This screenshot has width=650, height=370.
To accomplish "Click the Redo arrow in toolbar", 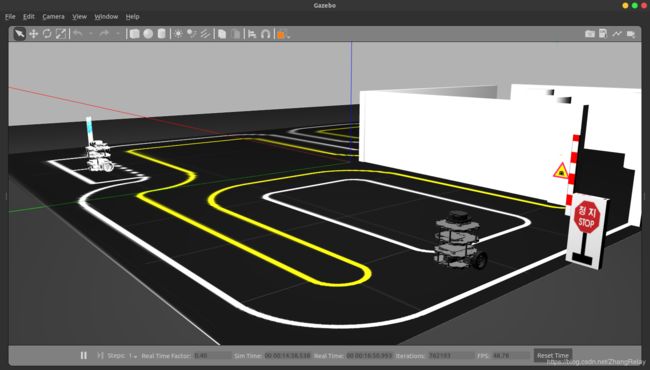I will click(104, 34).
